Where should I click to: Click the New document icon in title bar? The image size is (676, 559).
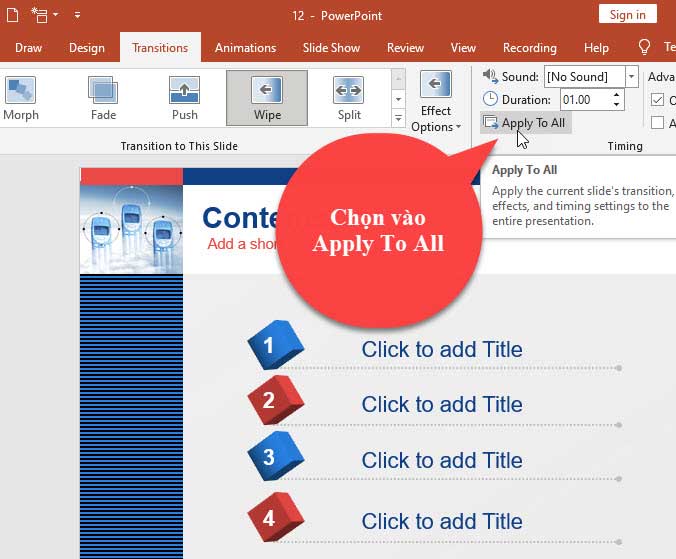tap(13, 15)
